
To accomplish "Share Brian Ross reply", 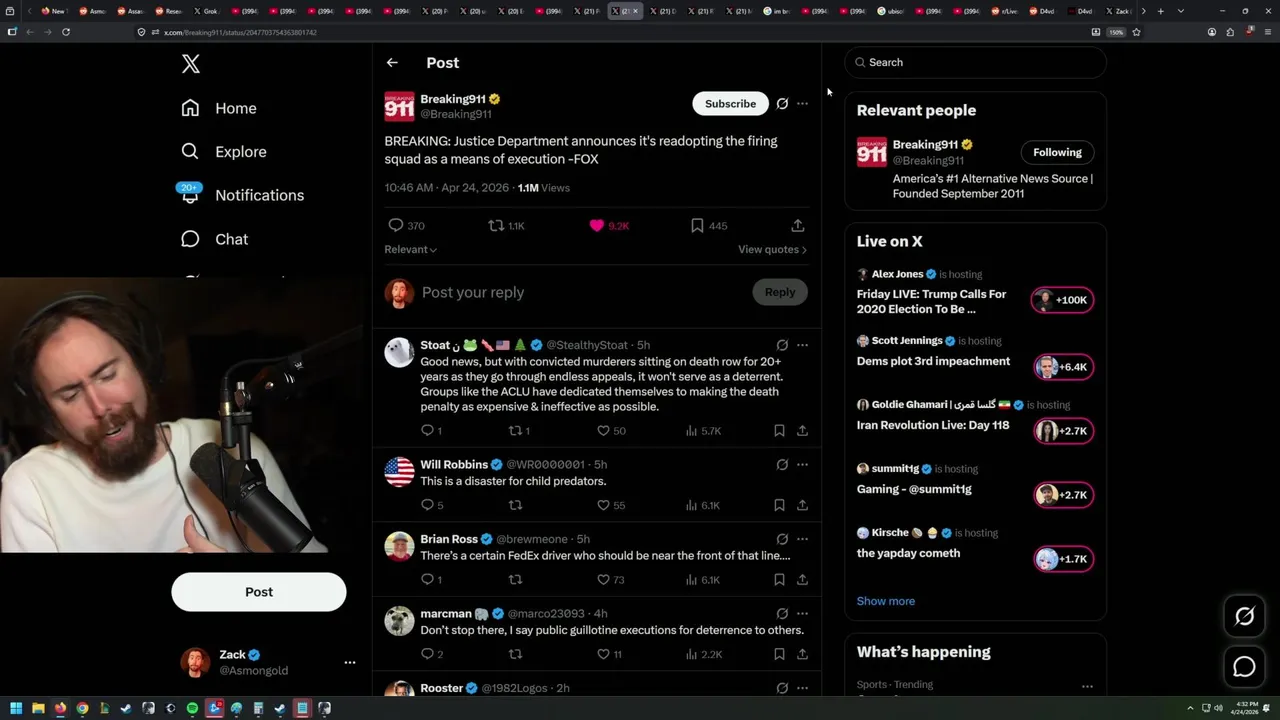I will pos(802,579).
